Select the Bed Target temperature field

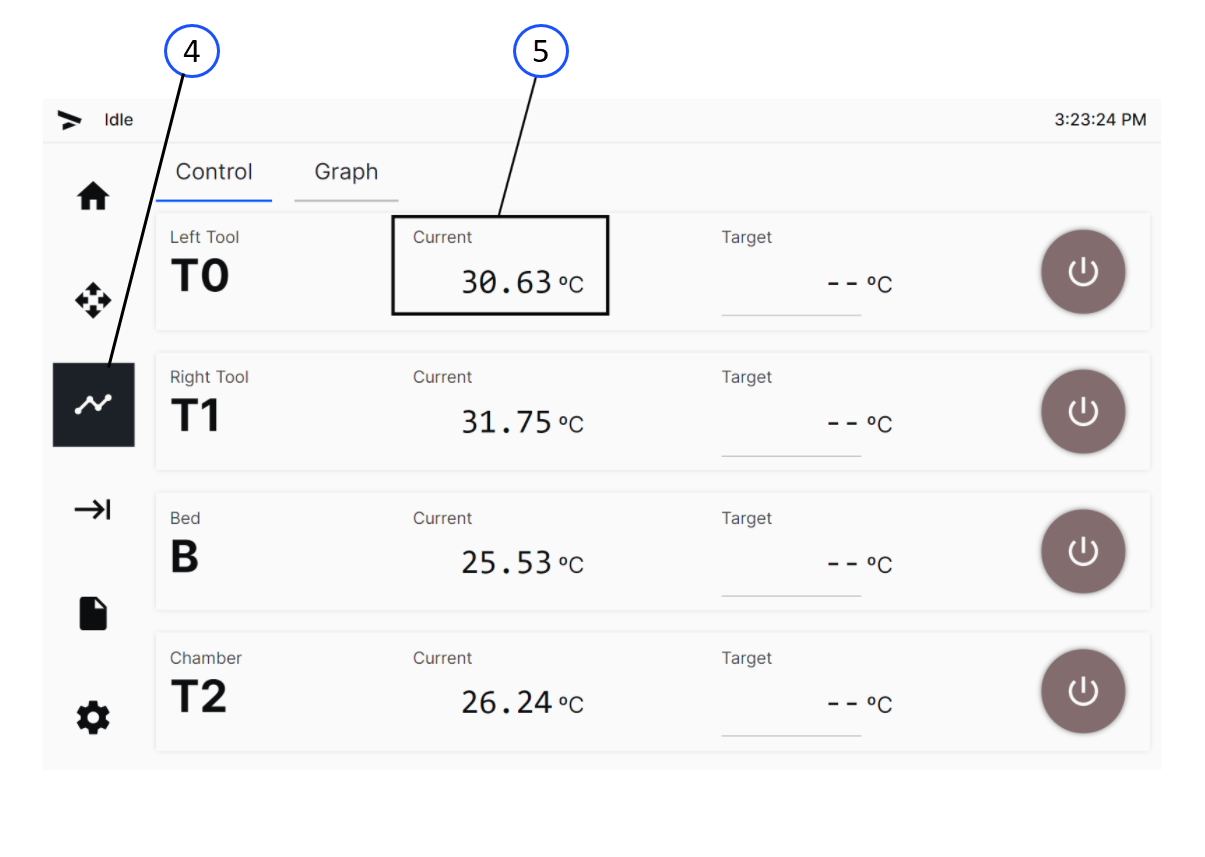click(792, 565)
